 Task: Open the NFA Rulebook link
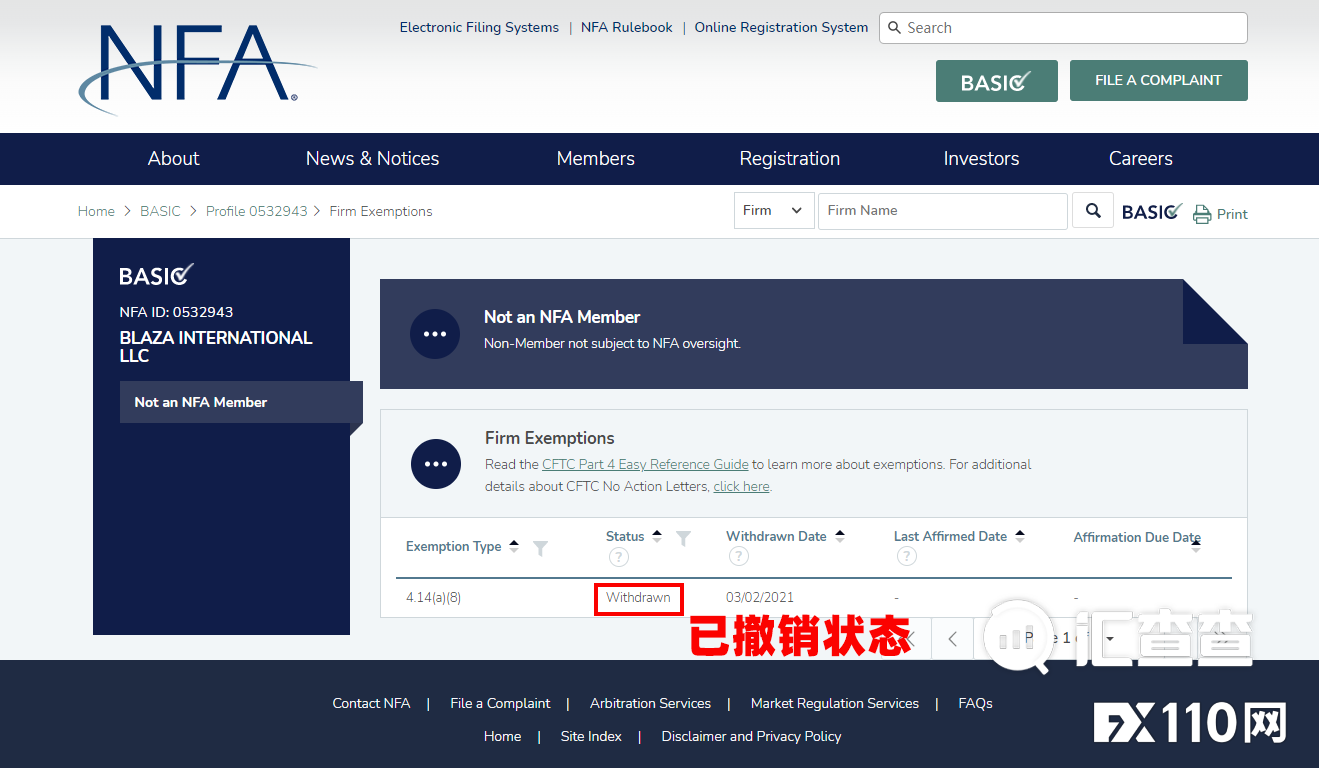(627, 28)
